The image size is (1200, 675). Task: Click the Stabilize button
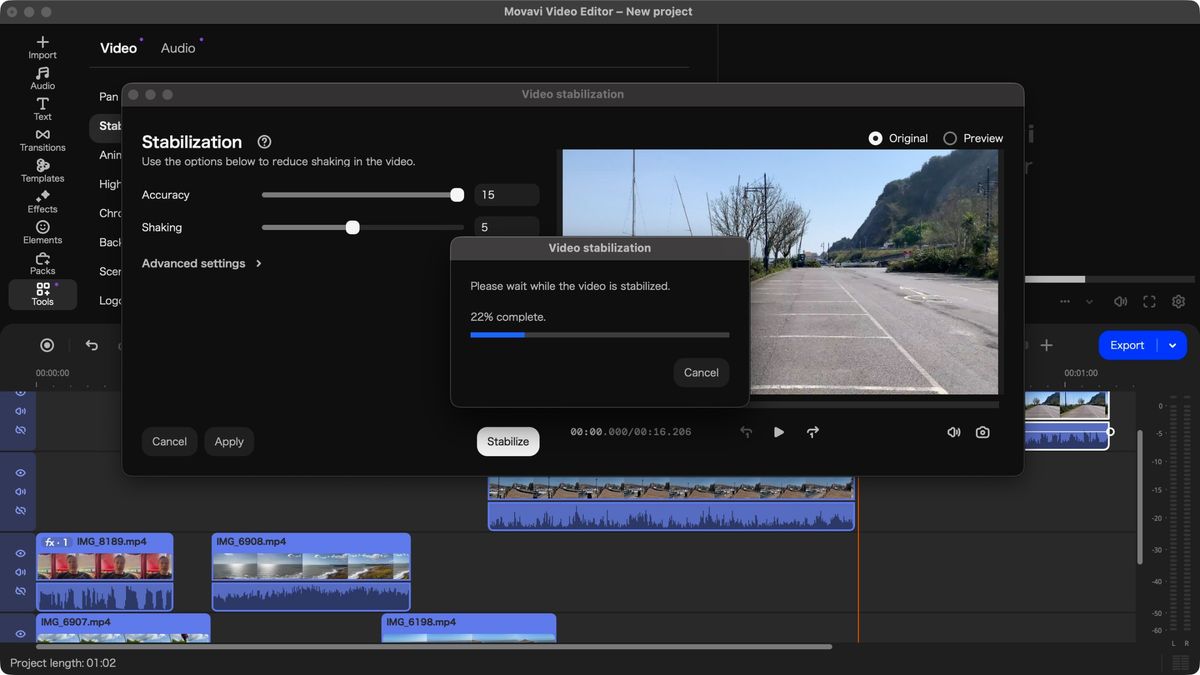(x=508, y=441)
